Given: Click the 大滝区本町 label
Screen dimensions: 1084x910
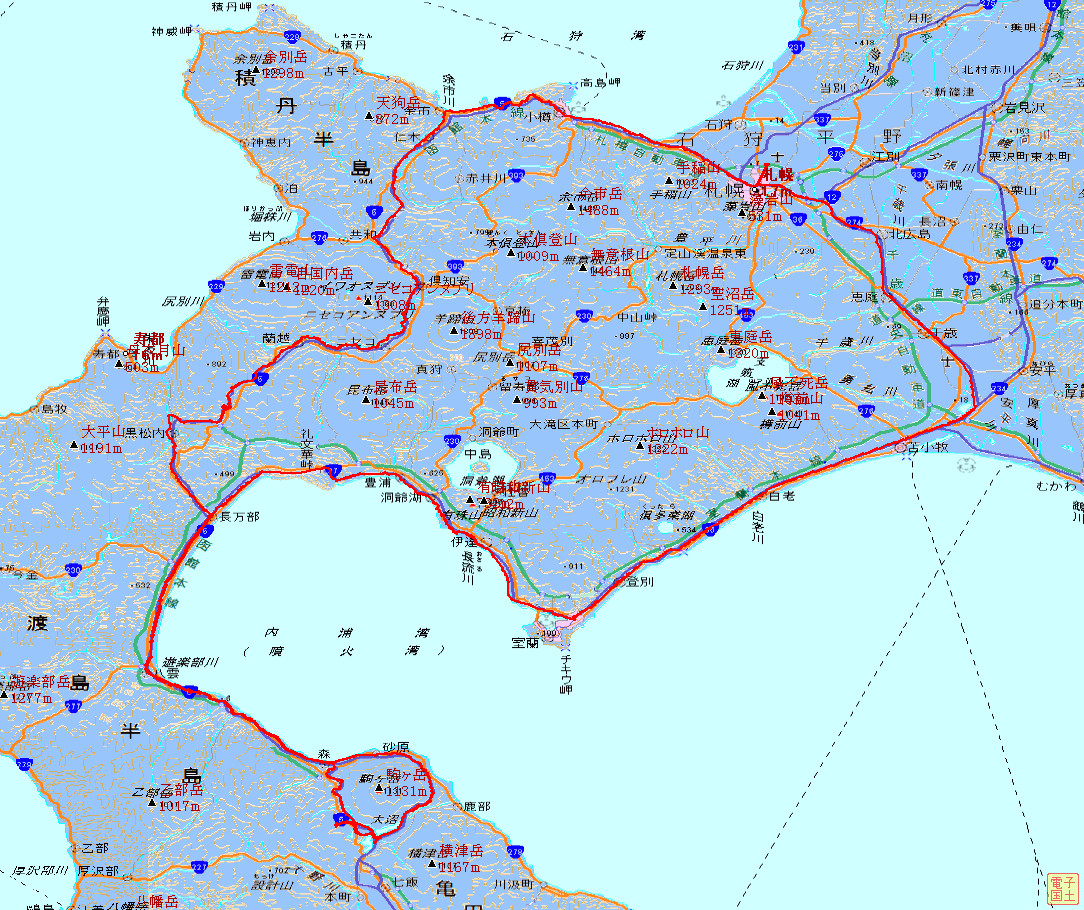Looking at the screenshot, I should coord(564,423).
